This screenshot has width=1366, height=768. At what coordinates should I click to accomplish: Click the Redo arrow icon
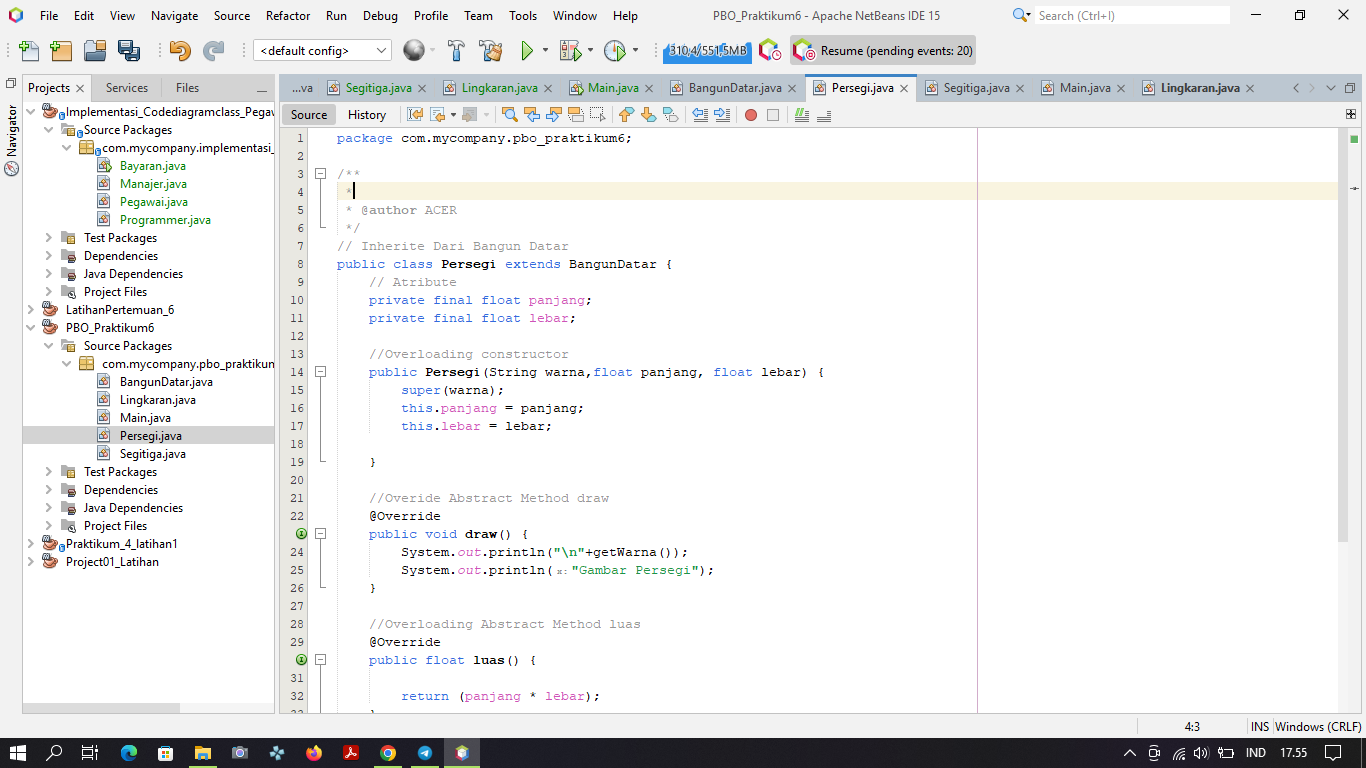click(214, 51)
